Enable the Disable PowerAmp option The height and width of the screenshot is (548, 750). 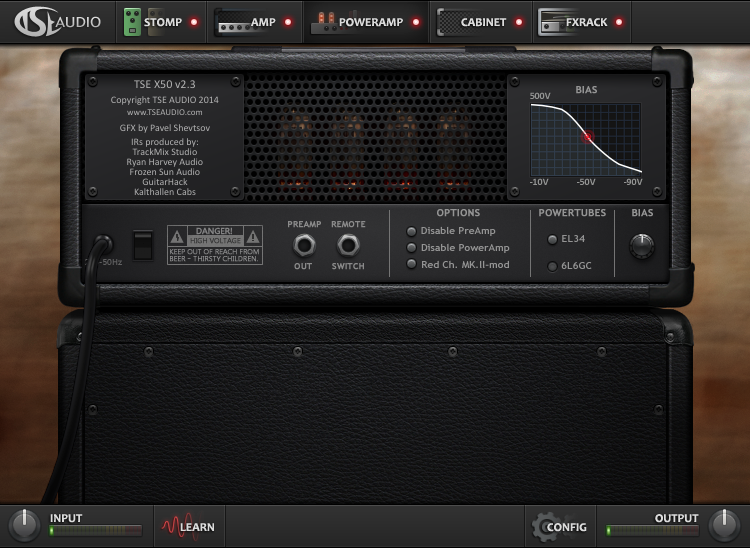click(411, 248)
